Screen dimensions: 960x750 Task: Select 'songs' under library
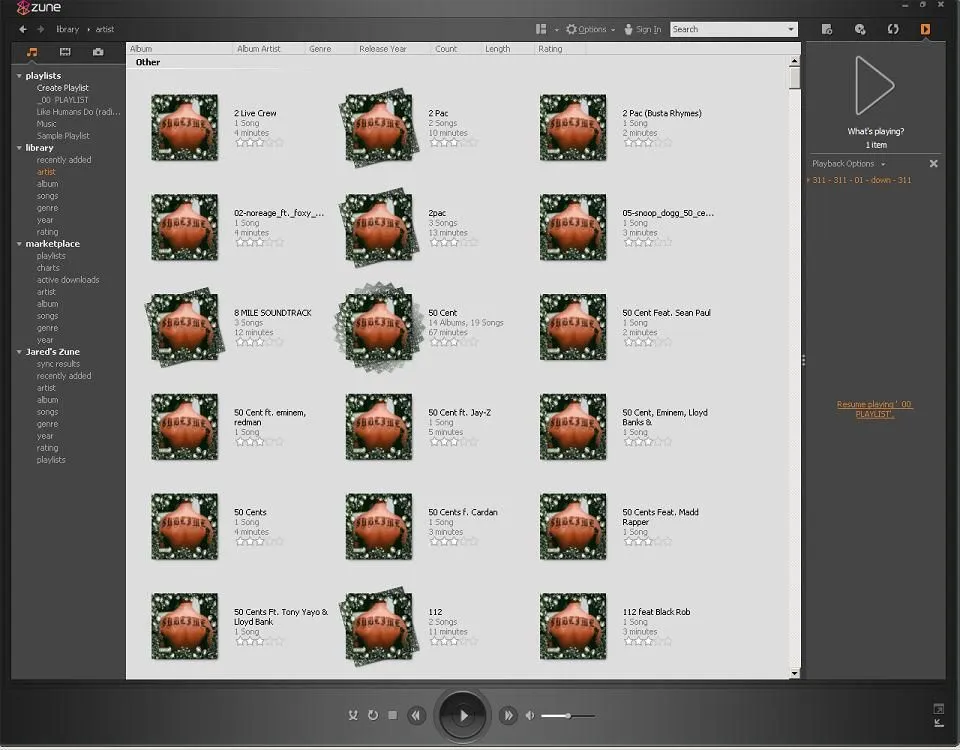pos(47,196)
